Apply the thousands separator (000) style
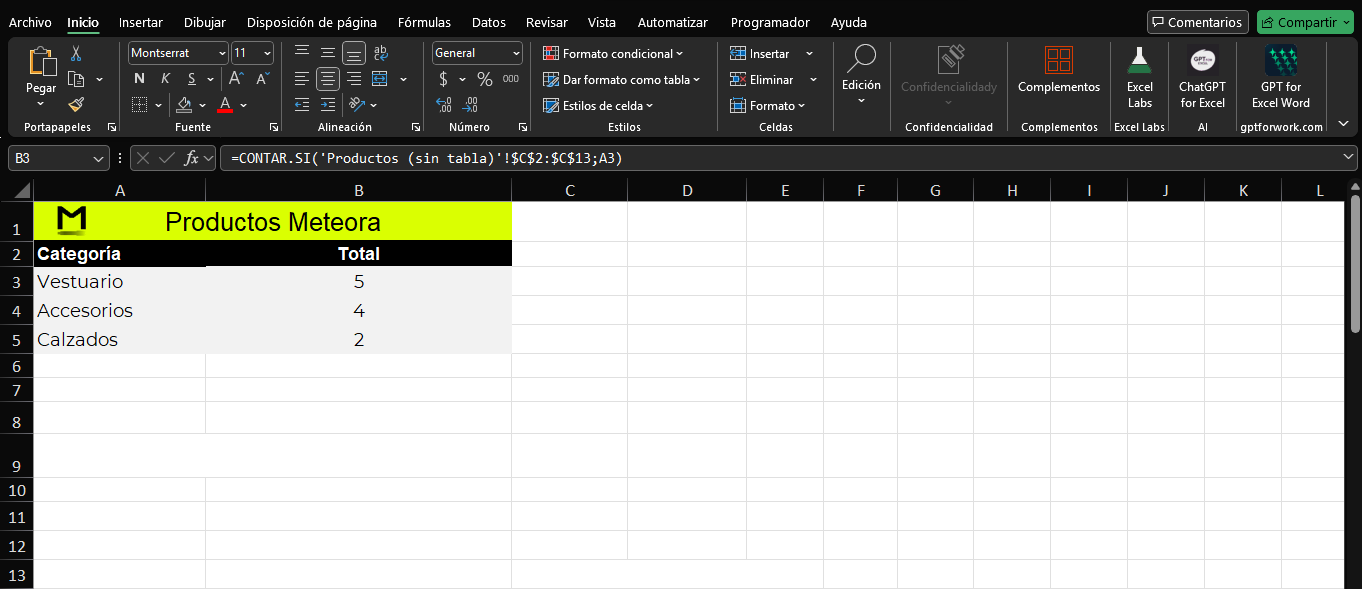The width and height of the screenshot is (1362, 589). tap(511, 79)
